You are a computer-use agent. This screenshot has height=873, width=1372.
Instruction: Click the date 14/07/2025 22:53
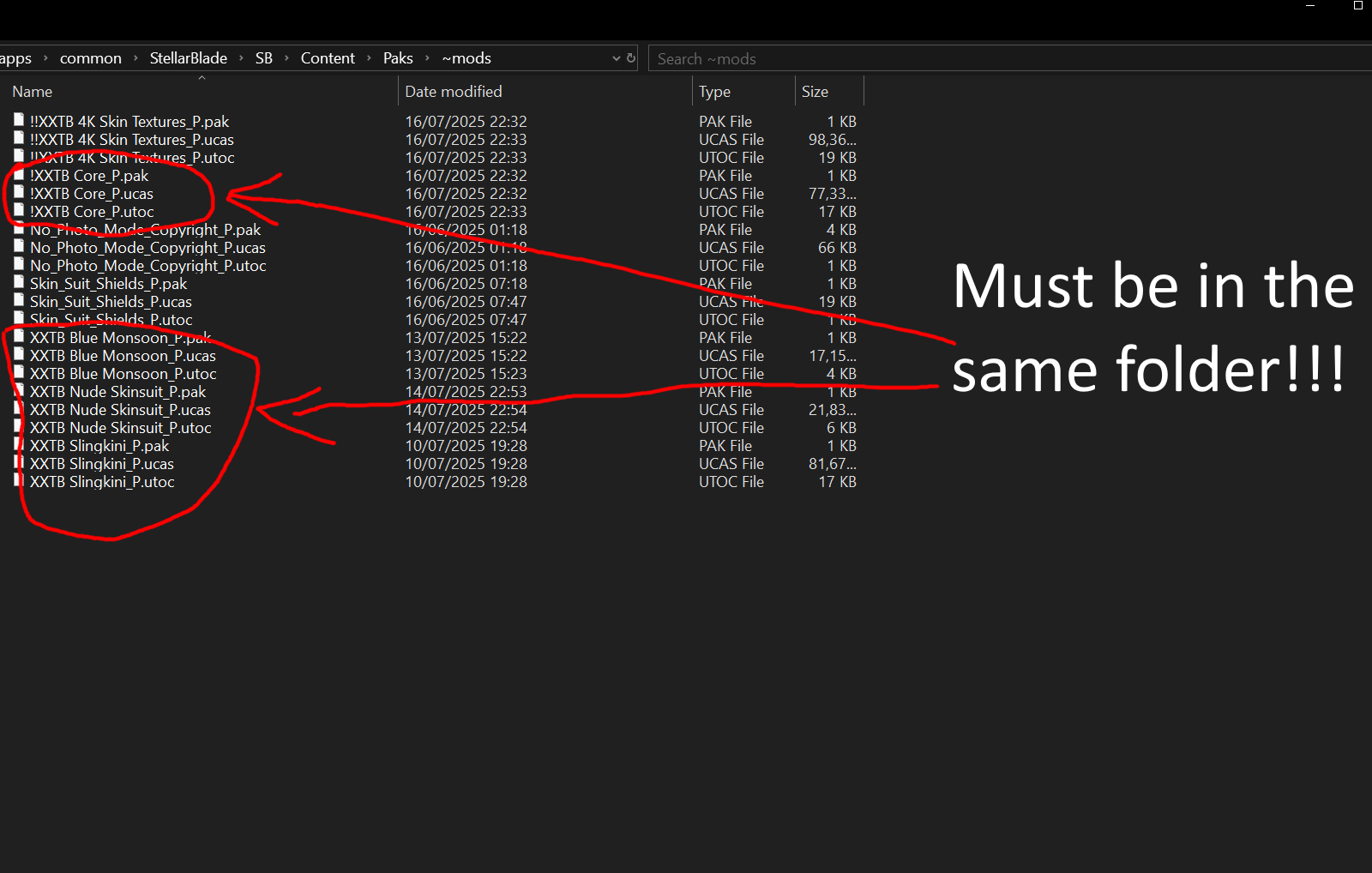[x=466, y=392]
